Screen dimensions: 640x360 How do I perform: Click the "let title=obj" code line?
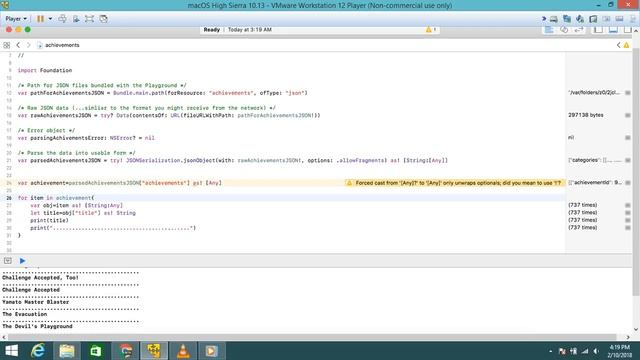click(x=83, y=213)
